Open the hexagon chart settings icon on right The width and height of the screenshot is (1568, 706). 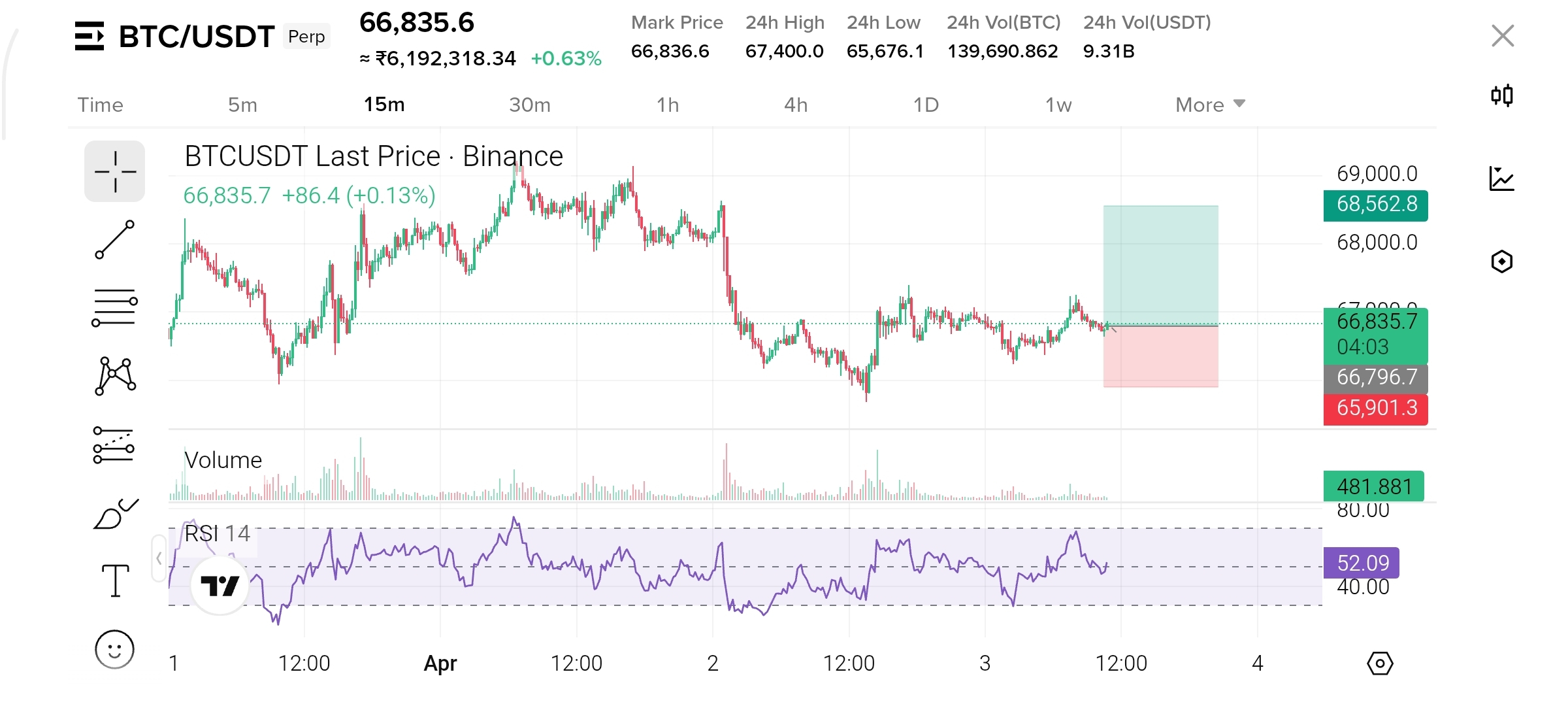[x=1502, y=261]
